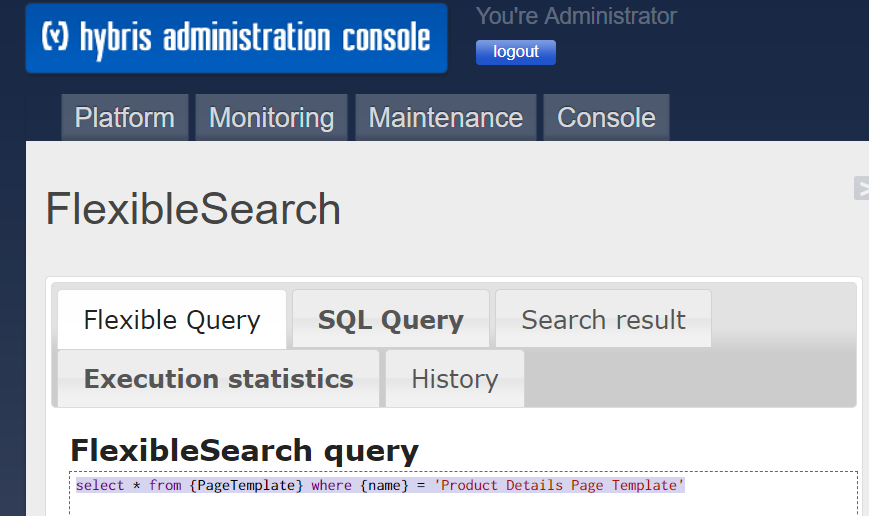
Task: Click the FlexibleSearch page heading
Action: pyautogui.click(x=193, y=209)
